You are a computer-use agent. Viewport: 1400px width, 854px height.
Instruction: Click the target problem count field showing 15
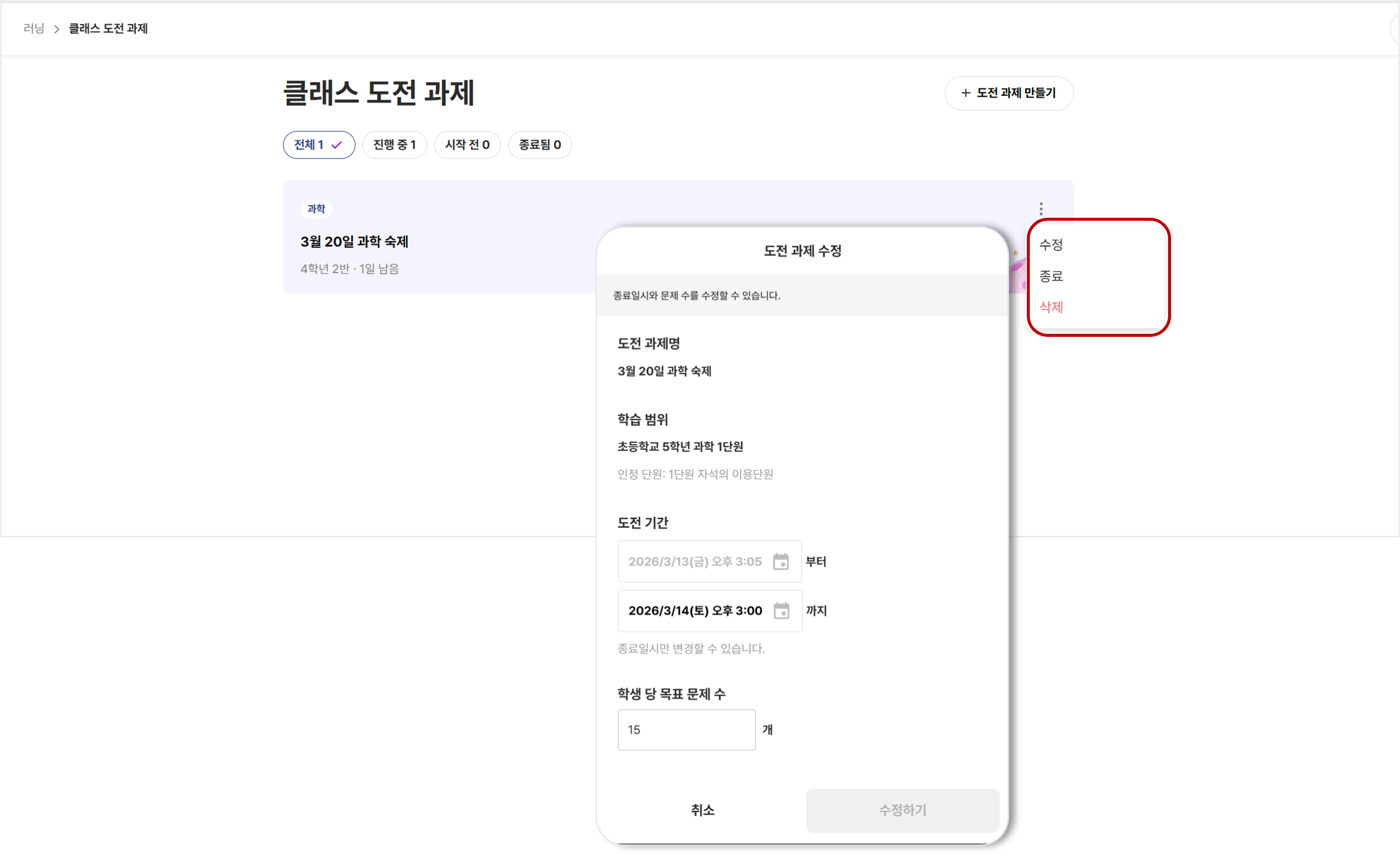[686, 730]
